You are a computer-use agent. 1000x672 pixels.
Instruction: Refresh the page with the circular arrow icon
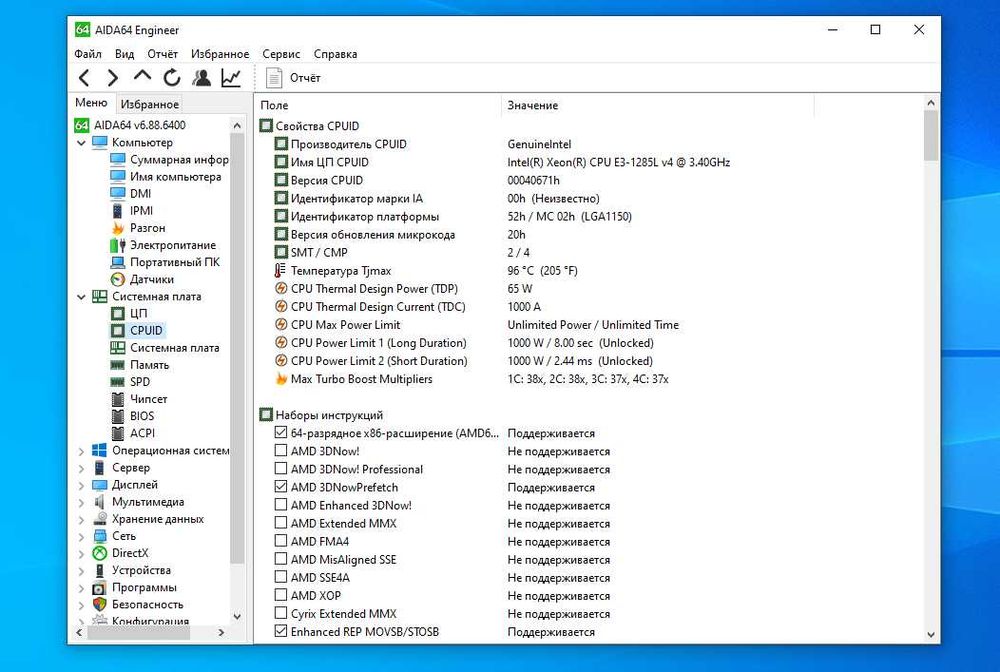[x=172, y=78]
